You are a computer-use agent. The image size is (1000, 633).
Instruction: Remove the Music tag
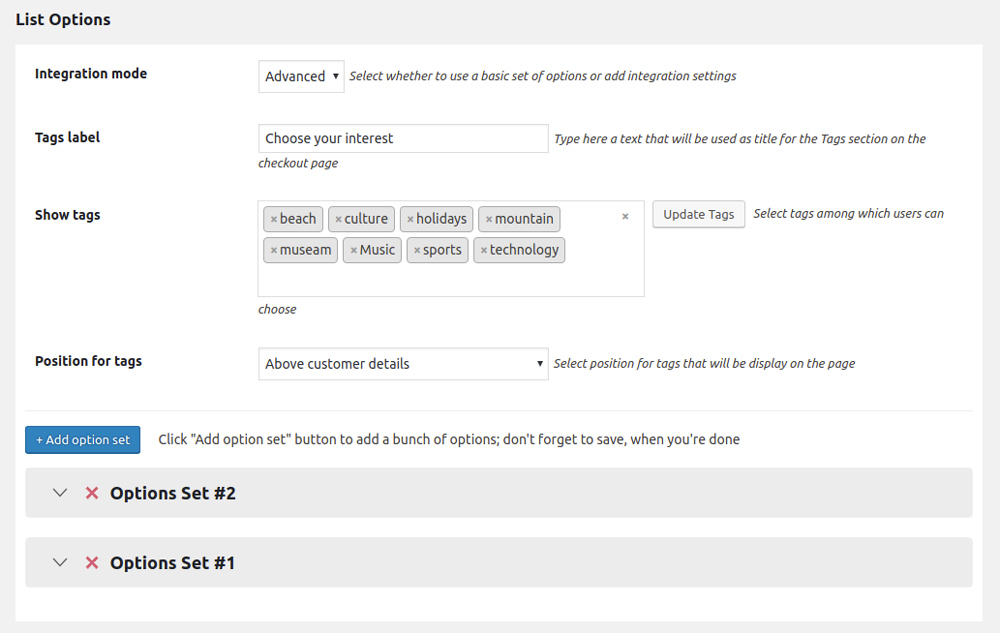click(353, 250)
